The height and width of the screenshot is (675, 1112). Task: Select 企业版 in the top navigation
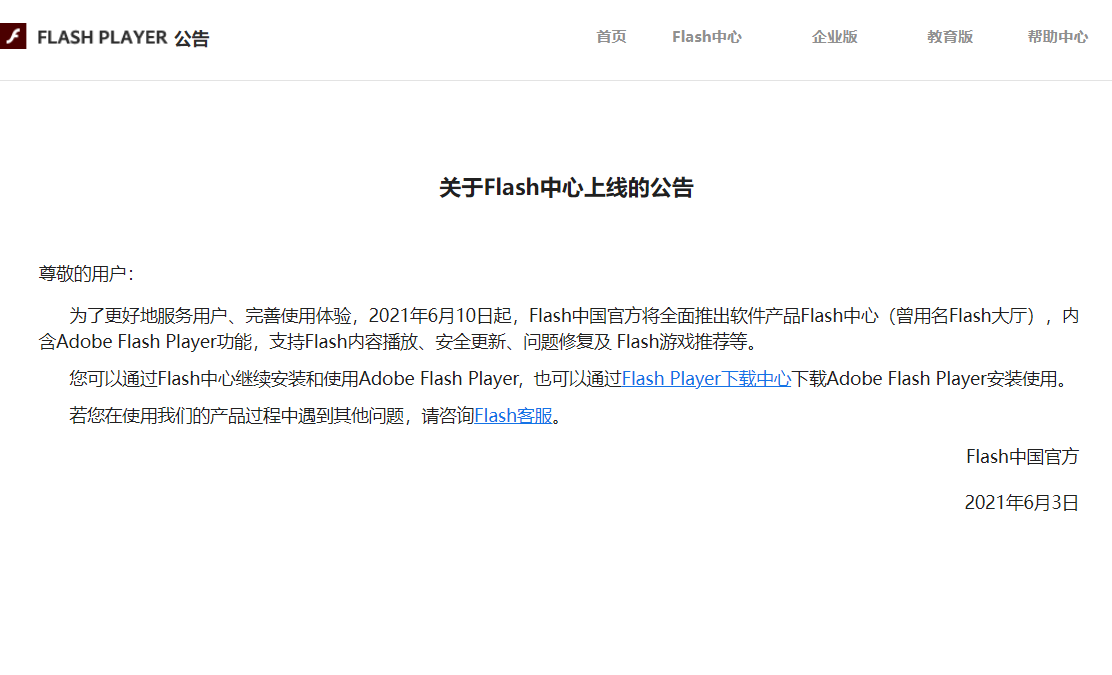click(834, 37)
